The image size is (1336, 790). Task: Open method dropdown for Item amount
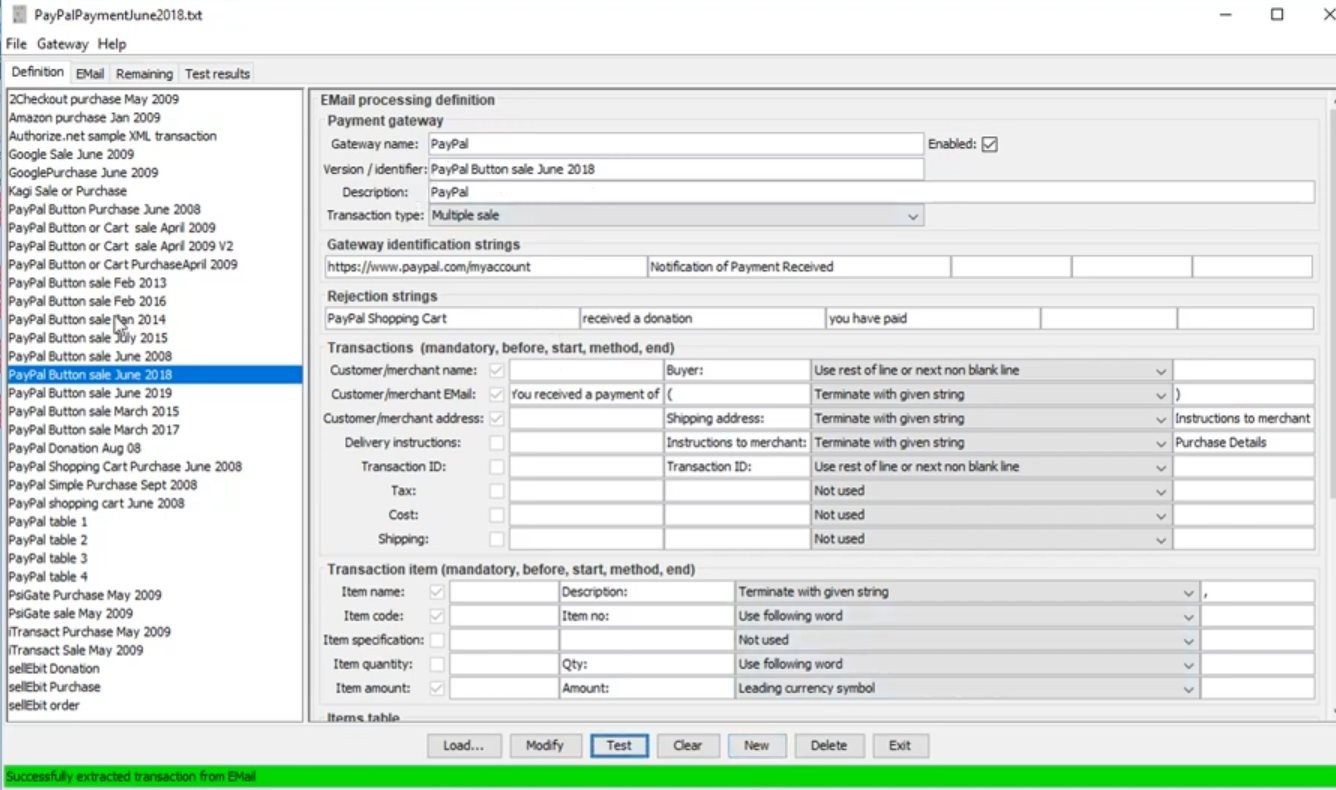tap(967, 688)
